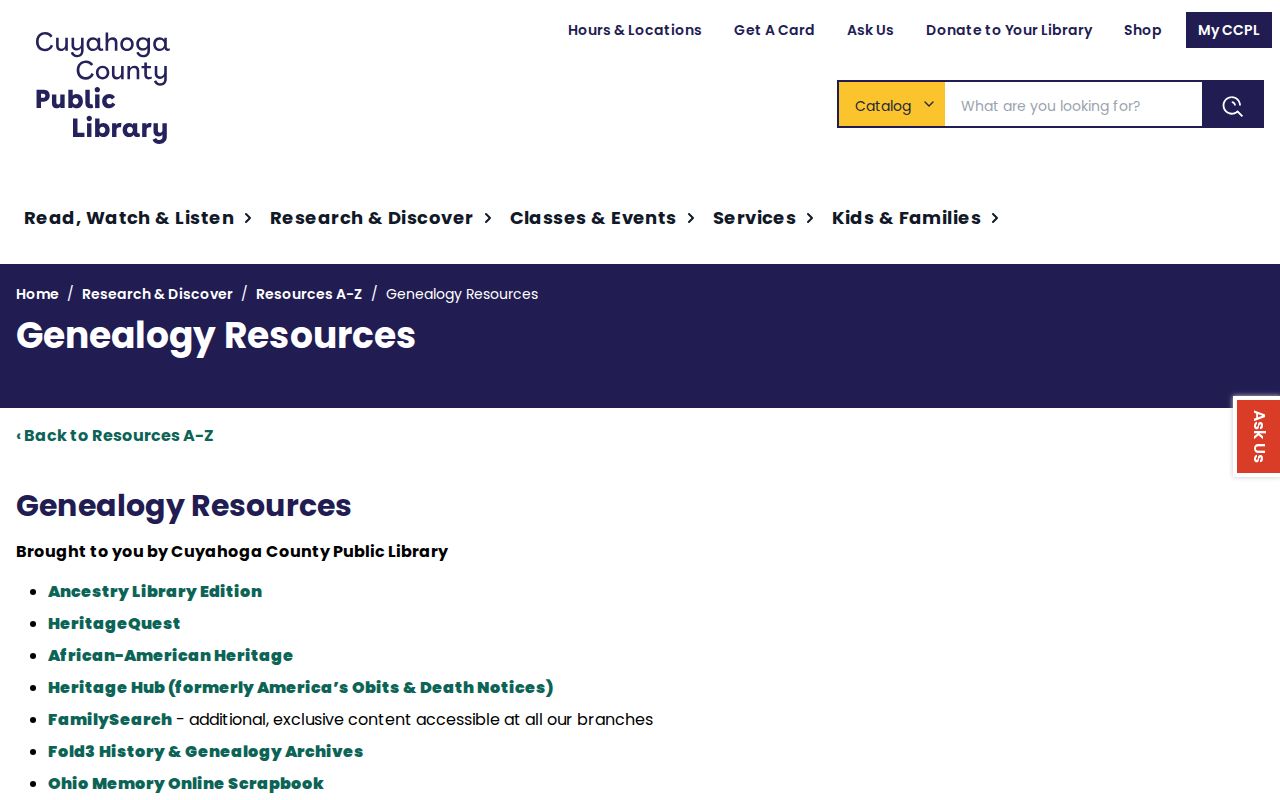This screenshot has height=800, width=1280.
Task: Open the red Ask Us side tab
Action: pos(1258,436)
